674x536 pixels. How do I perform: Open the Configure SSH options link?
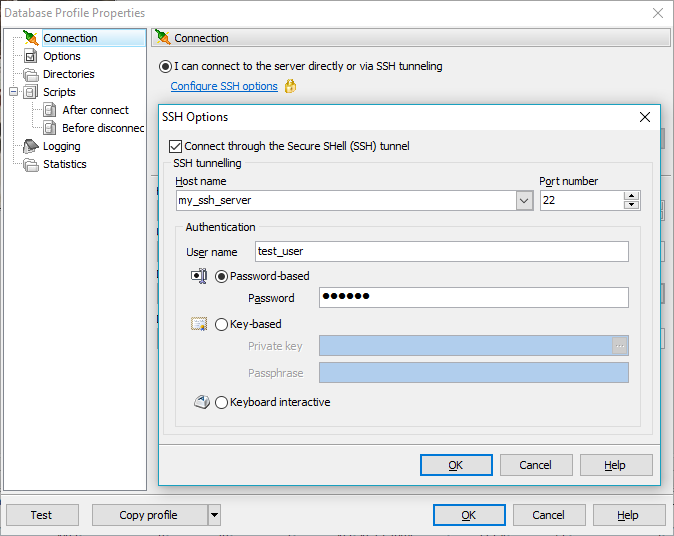tap(224, 87)
